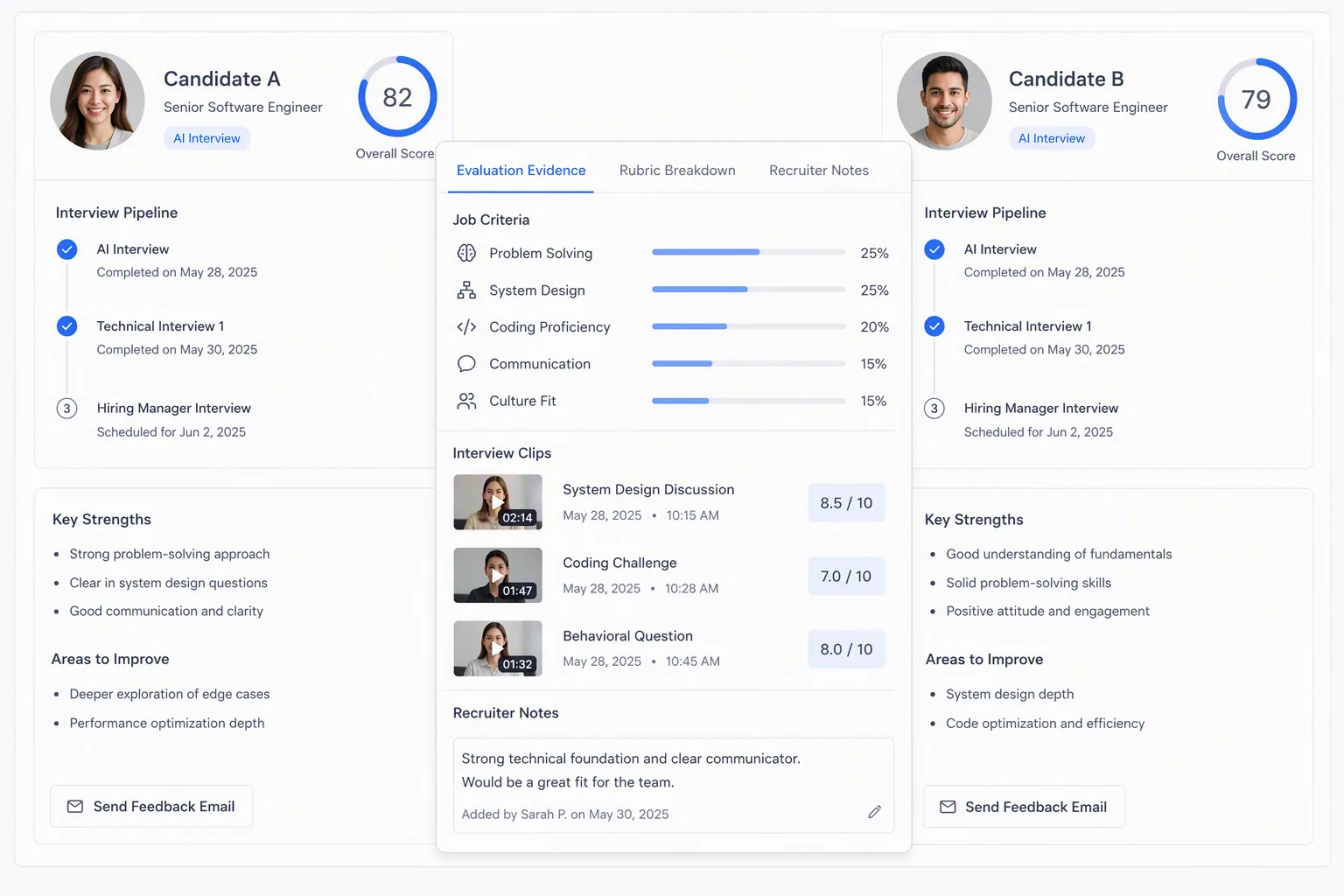Click Candidate B's AI Interview completed checkmark

point(934,249)
